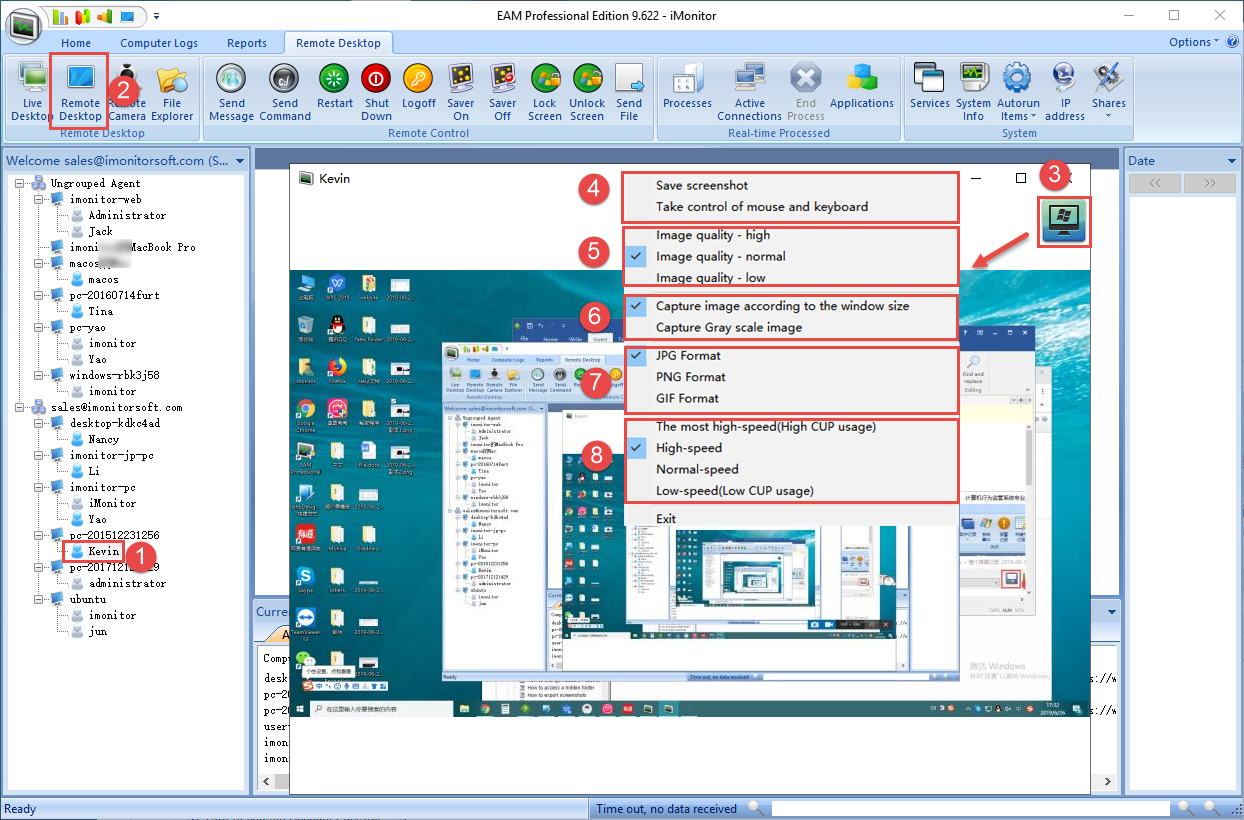Select user Jack in the tree
Viewport: 1244px width, 820px height.
click(100, 231)
